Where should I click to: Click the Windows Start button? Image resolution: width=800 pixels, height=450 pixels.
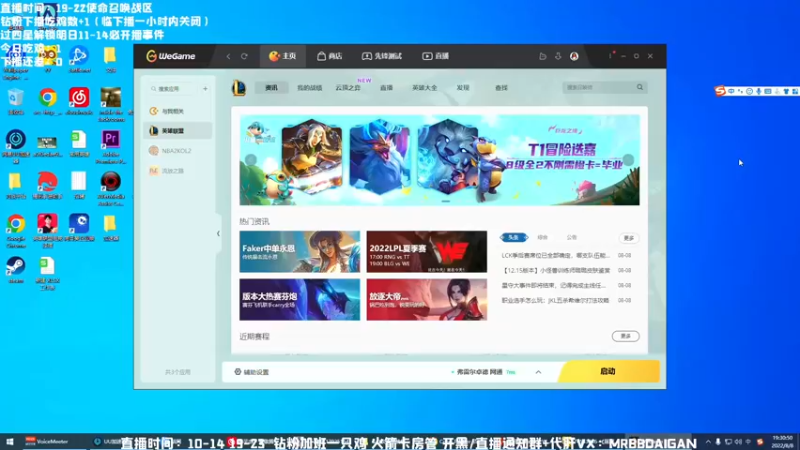click(x=10, y=442)
